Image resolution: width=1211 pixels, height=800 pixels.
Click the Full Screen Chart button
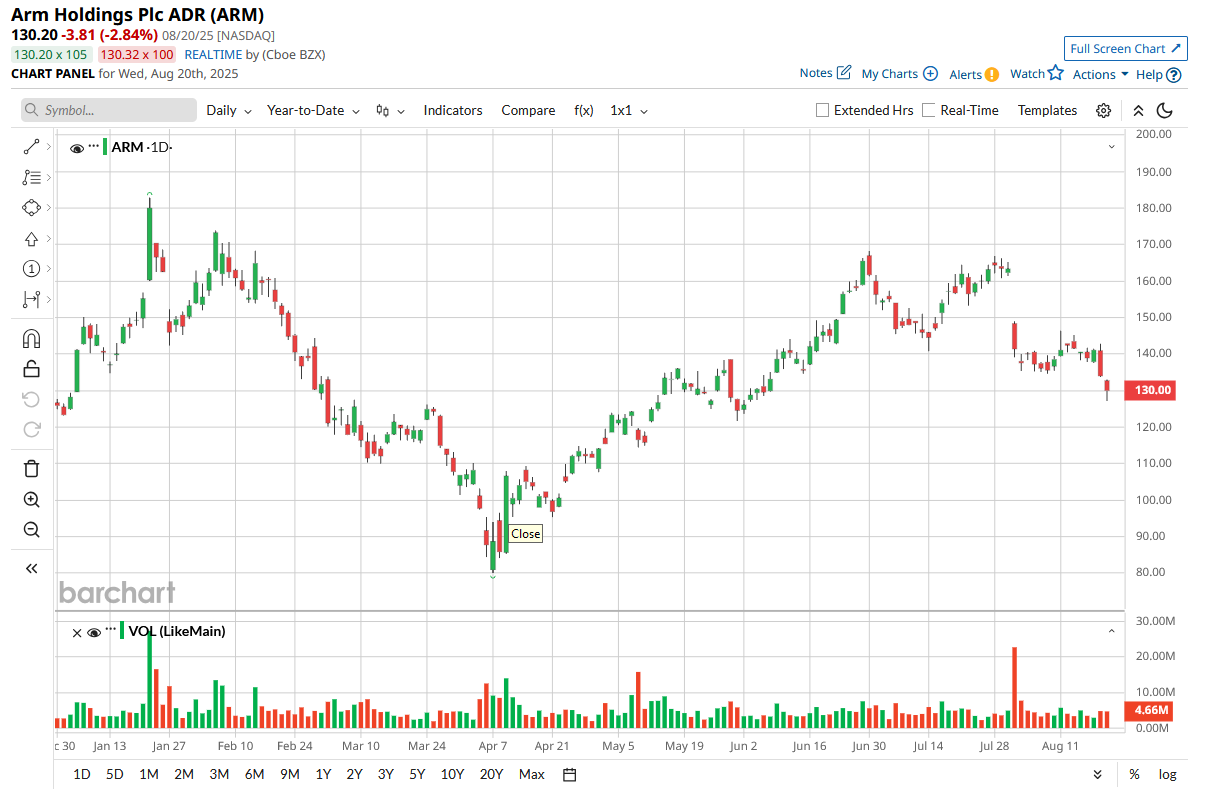(1126, 49)
